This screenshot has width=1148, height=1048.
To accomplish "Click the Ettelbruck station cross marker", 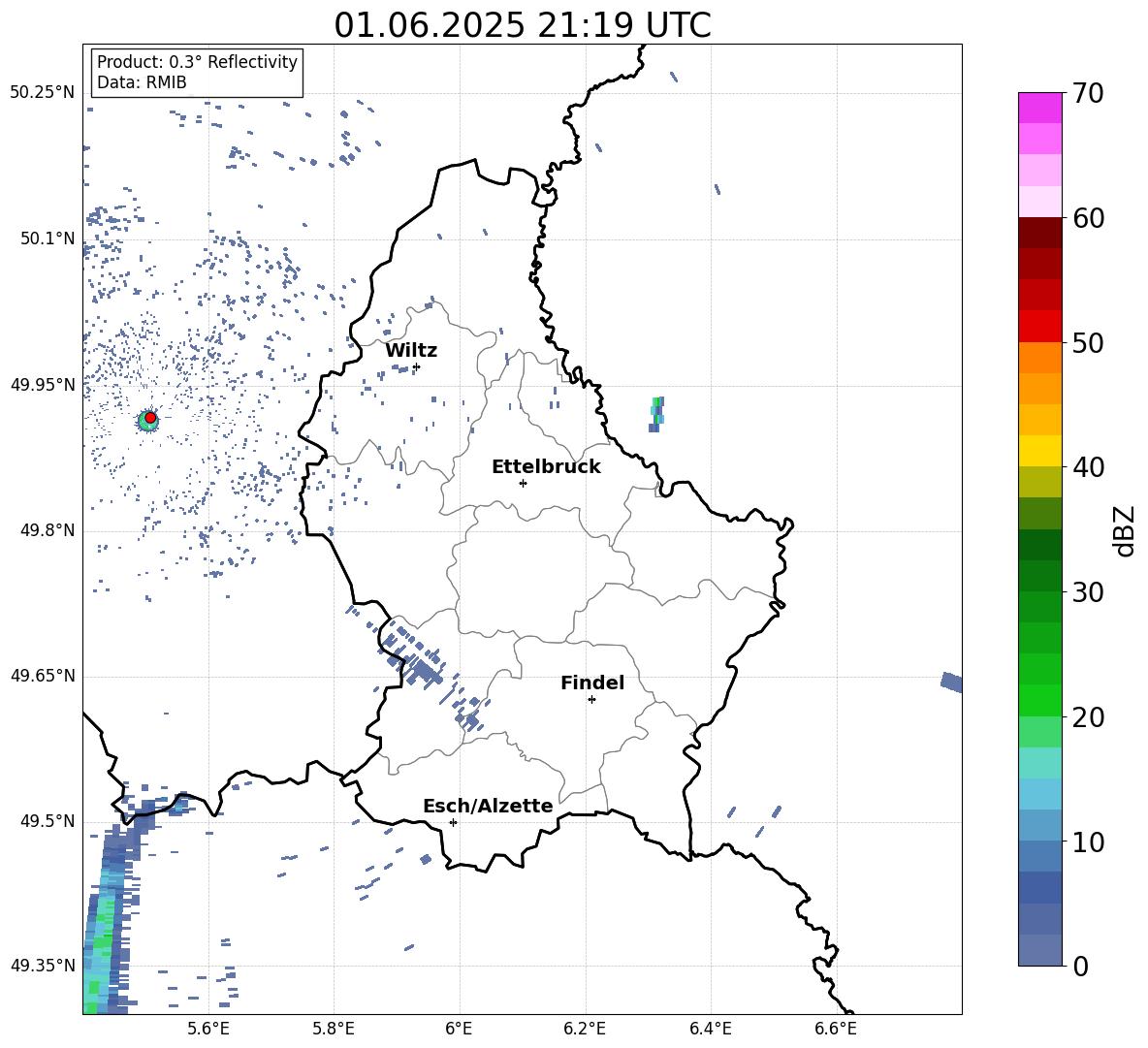I will [x=523, y=483].
